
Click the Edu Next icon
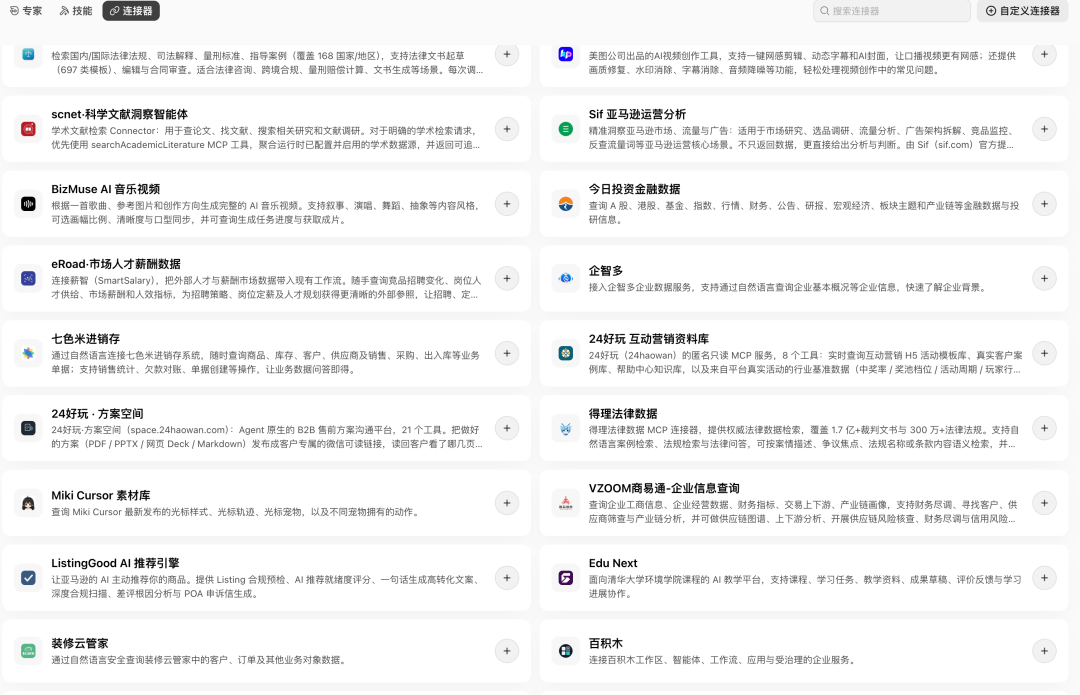tap(565, 578)
